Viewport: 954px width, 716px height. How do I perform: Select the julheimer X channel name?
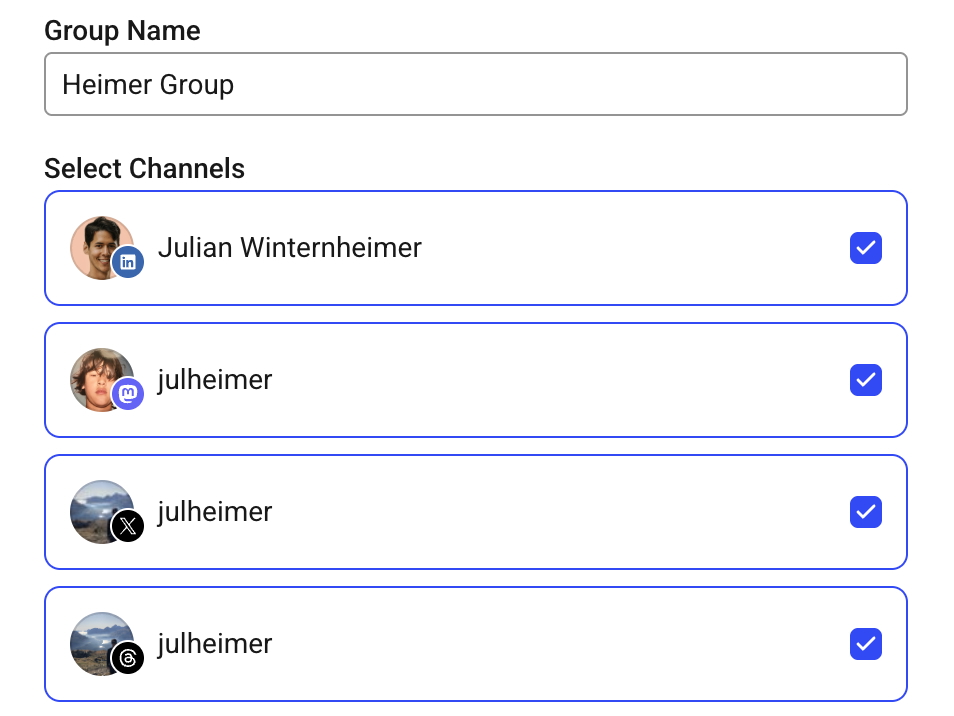click(215, 512)
